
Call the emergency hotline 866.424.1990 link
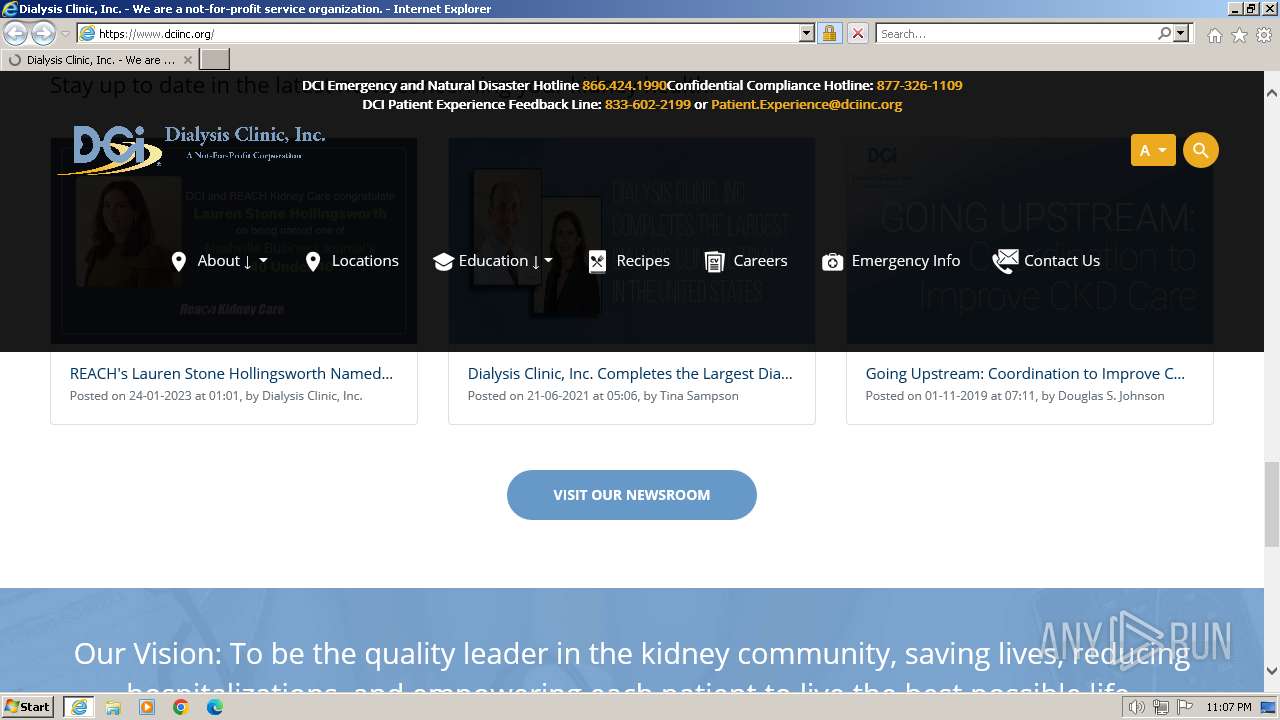(x=624, y=85)
